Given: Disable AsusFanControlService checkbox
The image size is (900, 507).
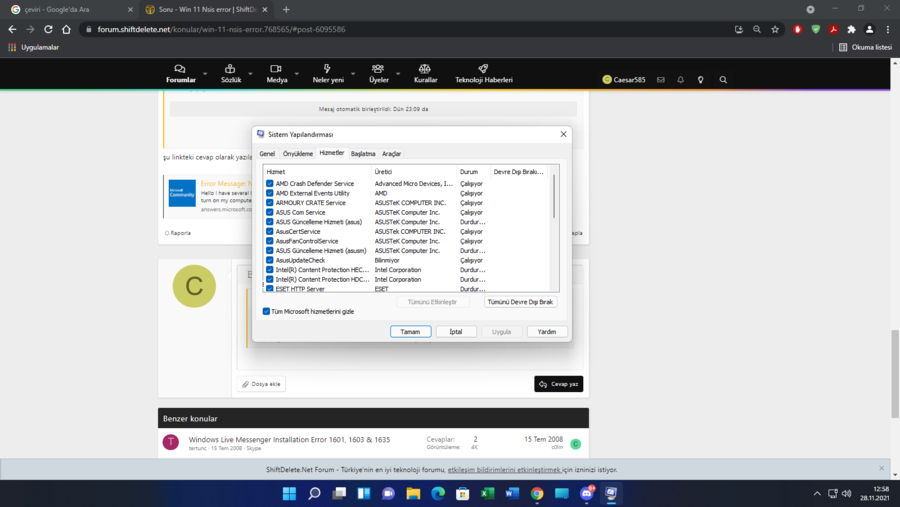Looking at the screenshot, I should (269, 241).
